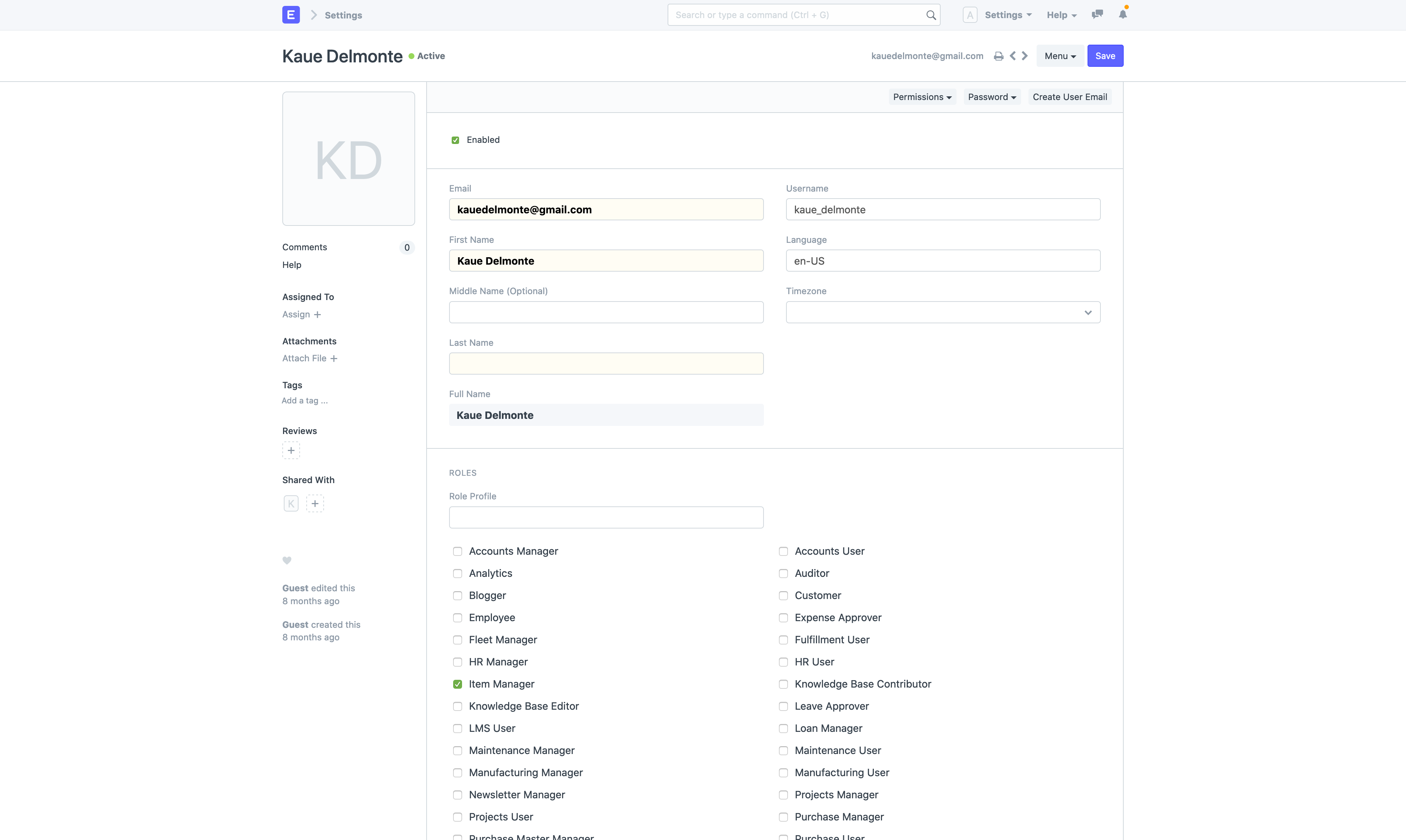Click the print icon near the email address
1406x840 pixels.
999,55
